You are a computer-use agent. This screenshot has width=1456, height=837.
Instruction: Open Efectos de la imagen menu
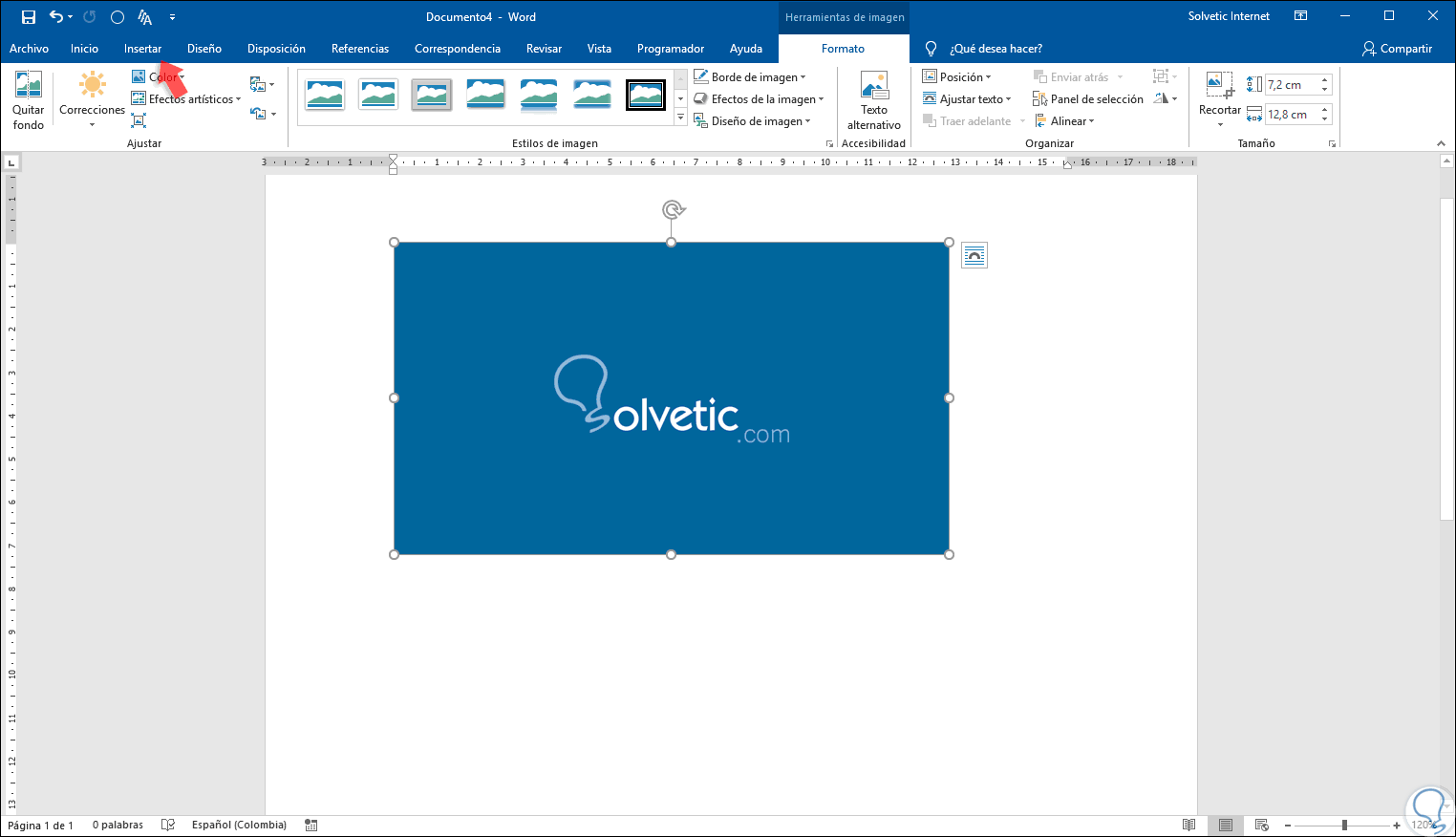pos(760,99)
